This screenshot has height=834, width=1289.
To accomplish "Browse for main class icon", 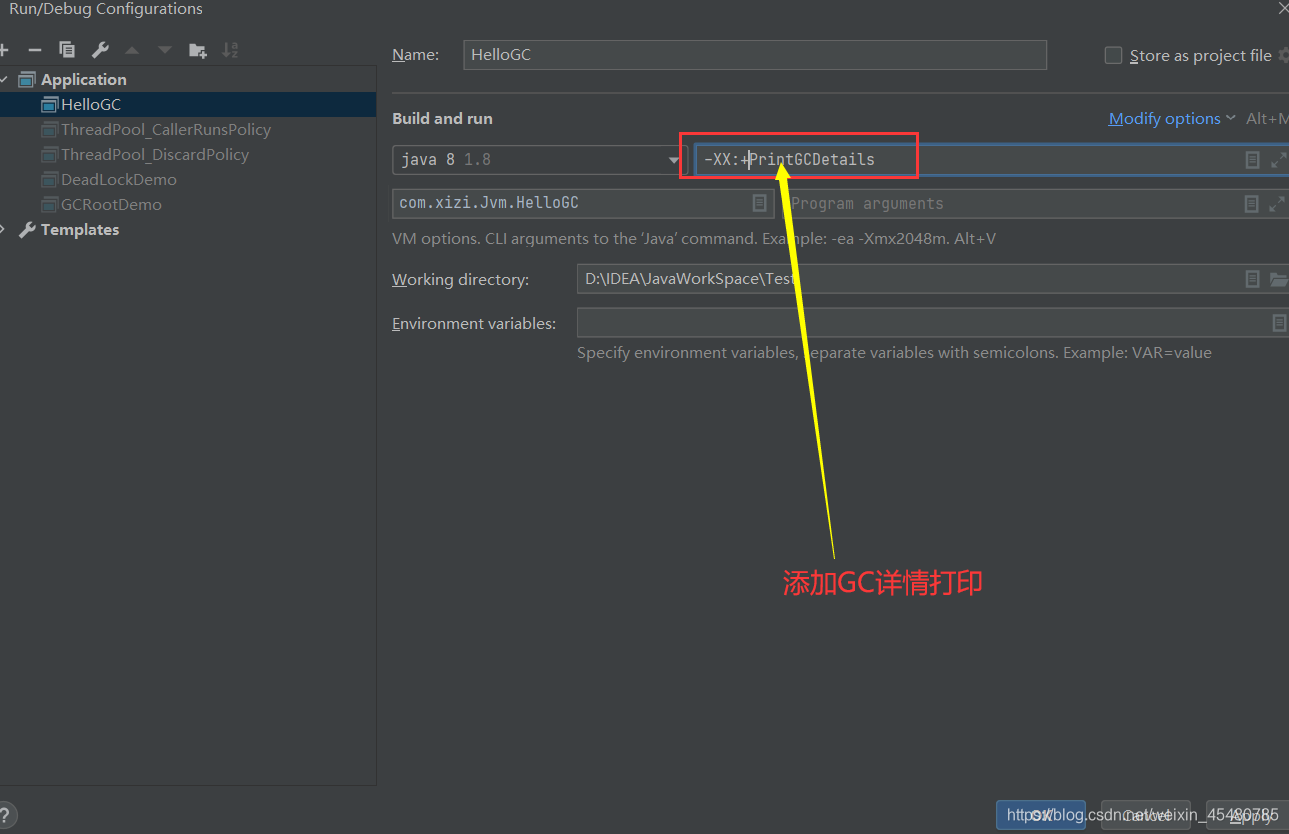I will [x=760, y=203].
